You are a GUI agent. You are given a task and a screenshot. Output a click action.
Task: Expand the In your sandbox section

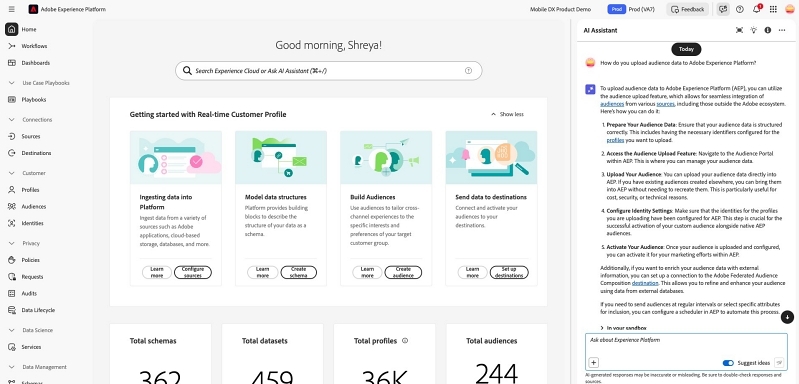point(624,328)
